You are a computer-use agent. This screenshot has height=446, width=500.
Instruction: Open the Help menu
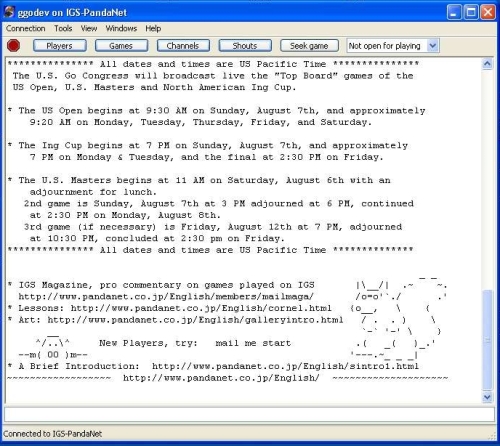click(153, 28)
